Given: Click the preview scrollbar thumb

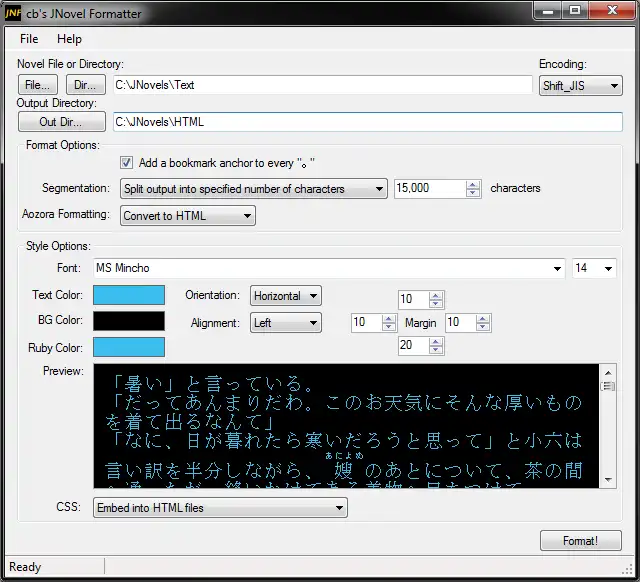Looking at the screenshot, I should pos(608,386).
